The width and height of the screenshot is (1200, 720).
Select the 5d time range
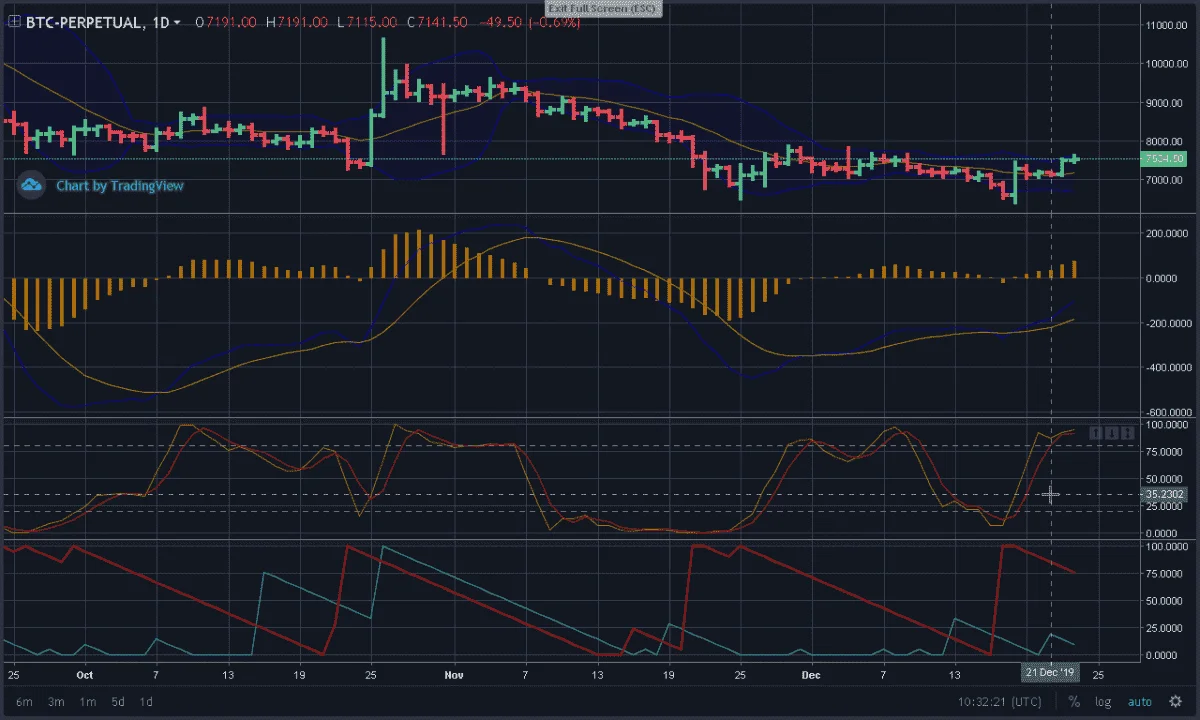pos(118,701)
